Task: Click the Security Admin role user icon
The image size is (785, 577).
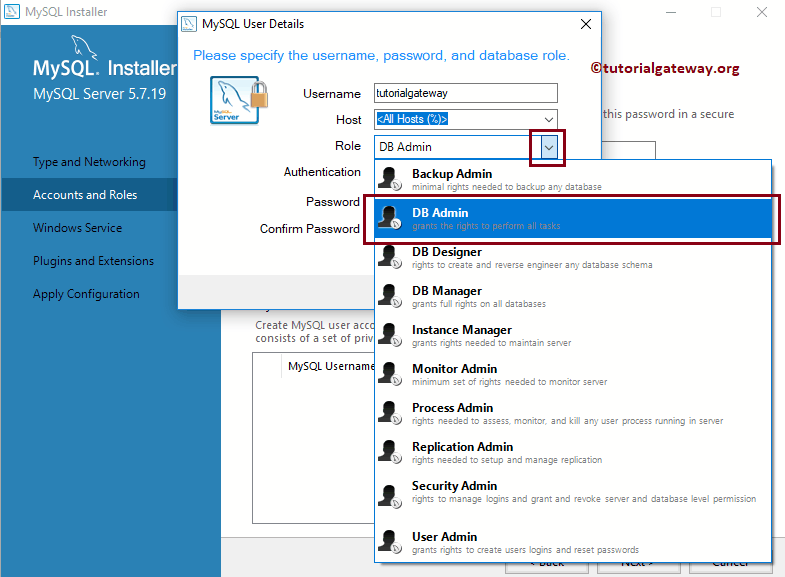Action: [x=390, y=496]
